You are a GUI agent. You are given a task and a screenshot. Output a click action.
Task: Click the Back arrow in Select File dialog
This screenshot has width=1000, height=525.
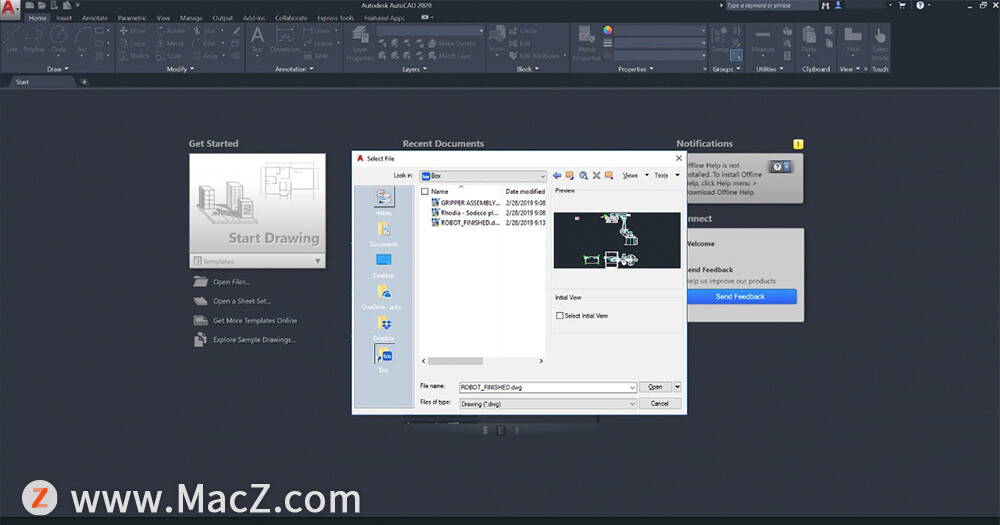pos(557,175)
